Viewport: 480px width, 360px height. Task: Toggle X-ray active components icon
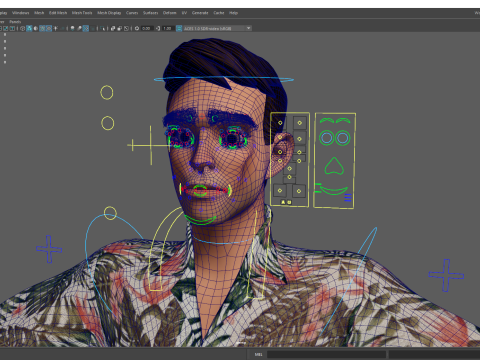coord(119,28)
